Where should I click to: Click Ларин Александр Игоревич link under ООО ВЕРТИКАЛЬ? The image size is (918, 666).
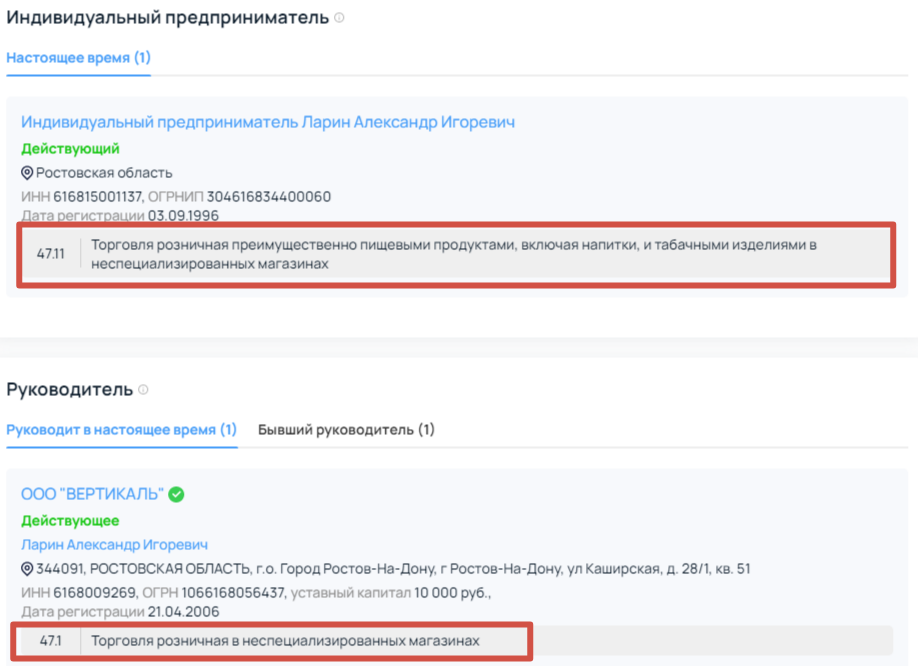point(114,545)
